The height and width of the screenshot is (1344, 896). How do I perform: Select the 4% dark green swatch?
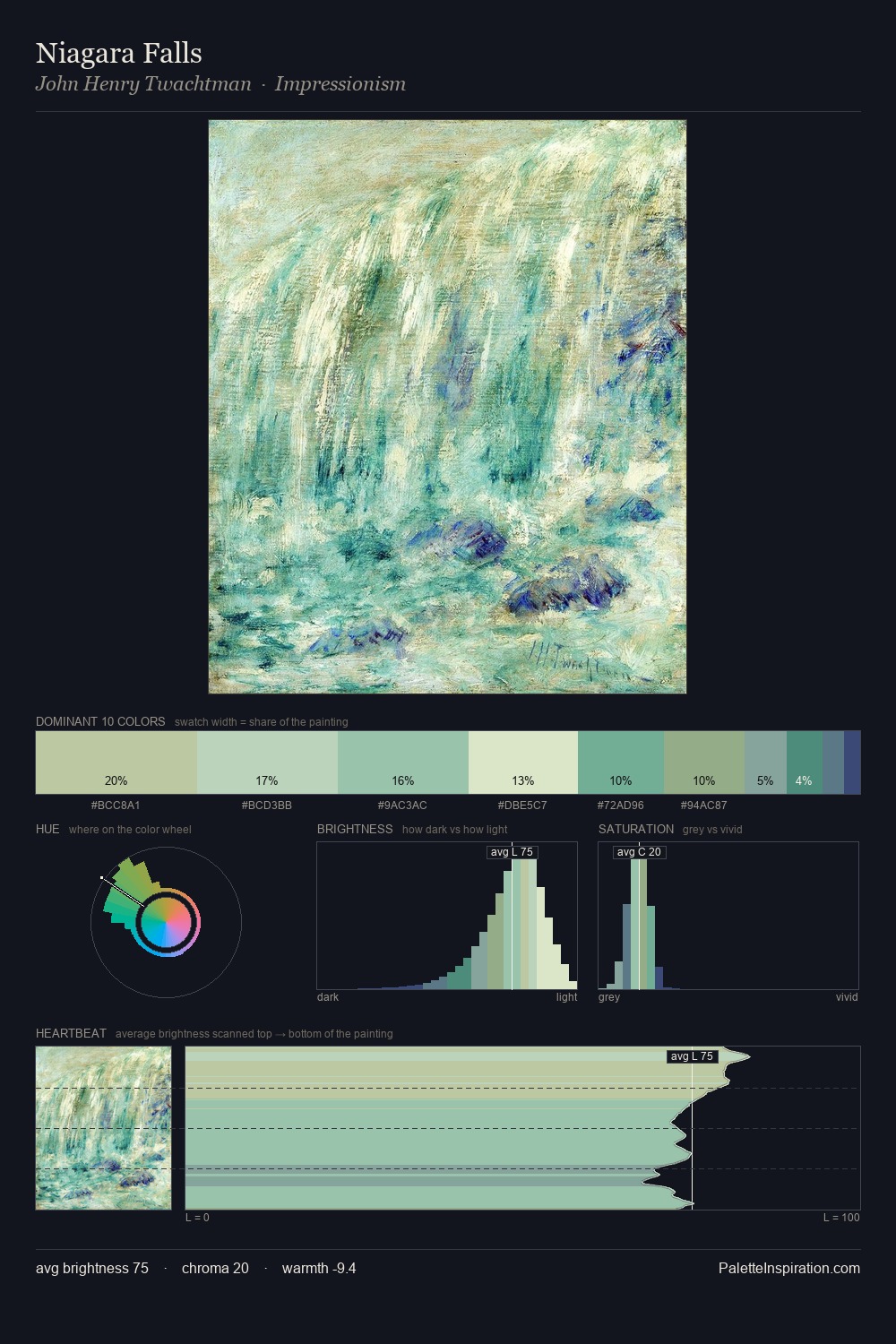point(805,762)
